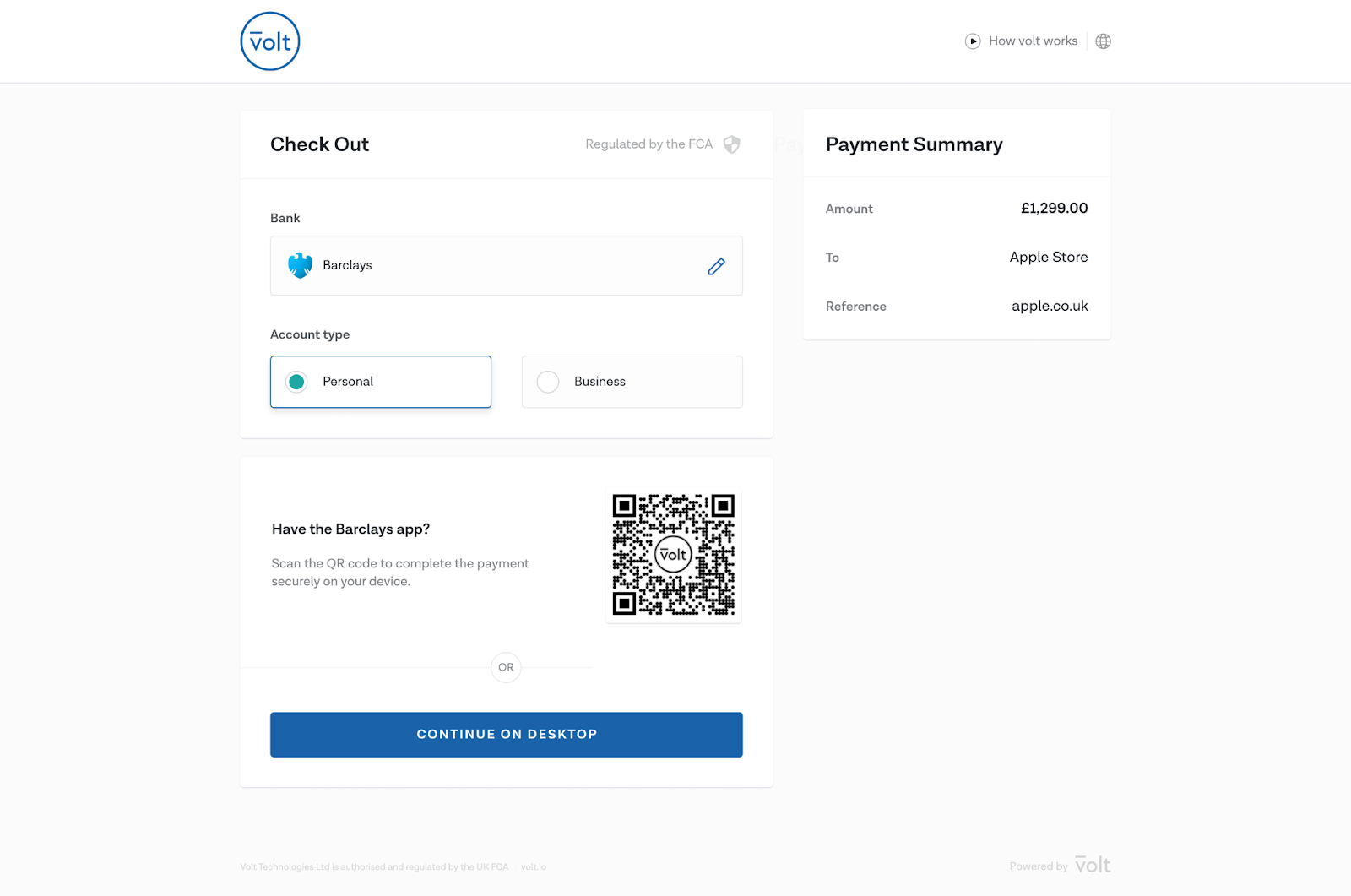Select the Personal account type radio
This screenshot has height=896, width=1351.
(x=296, y=382)
